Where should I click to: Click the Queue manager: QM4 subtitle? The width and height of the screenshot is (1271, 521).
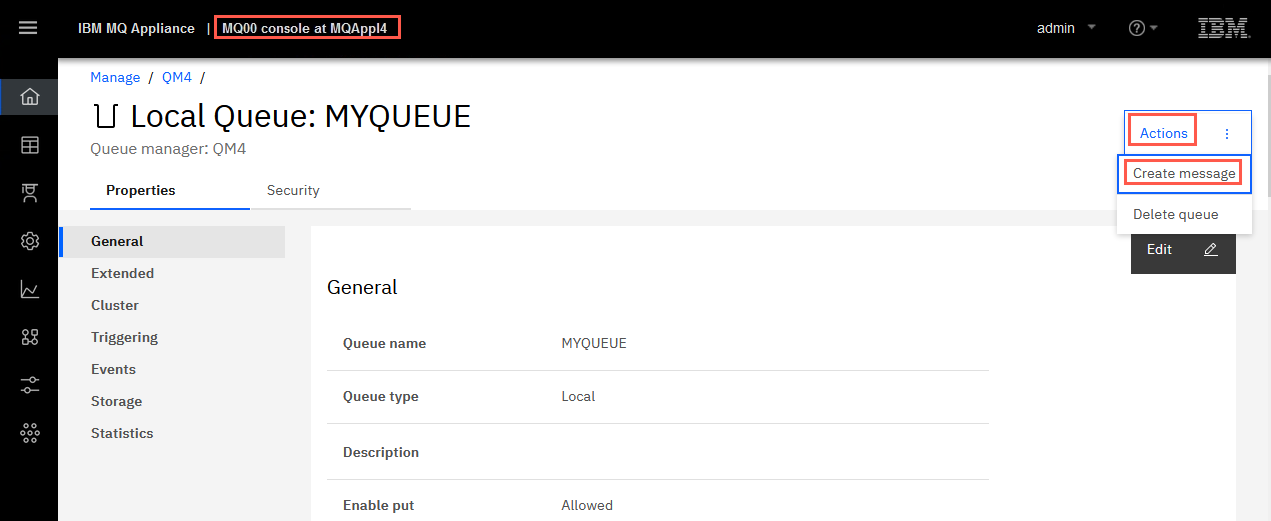pos(168,149)
